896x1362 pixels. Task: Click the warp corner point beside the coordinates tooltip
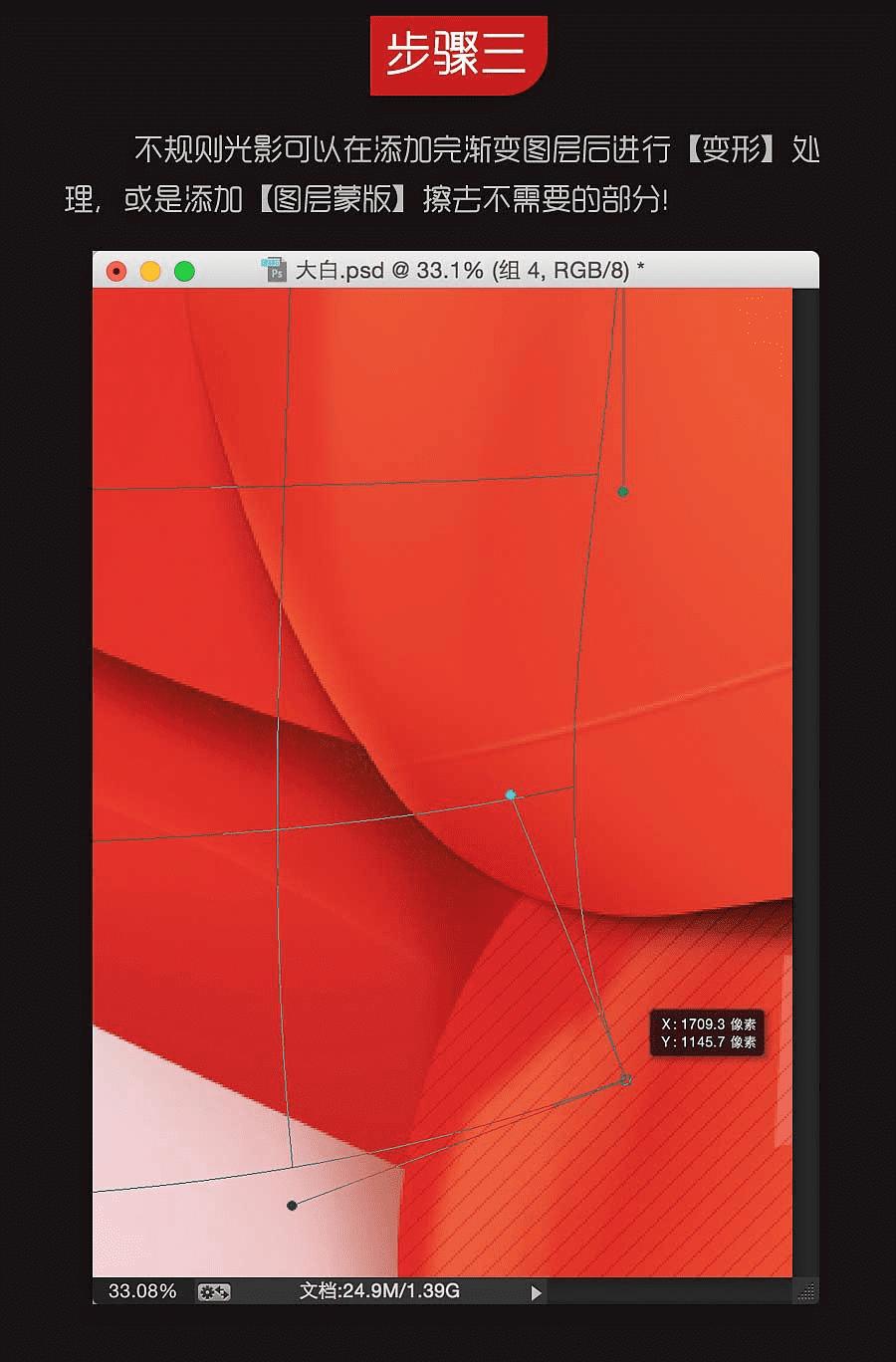(626, 1079)
